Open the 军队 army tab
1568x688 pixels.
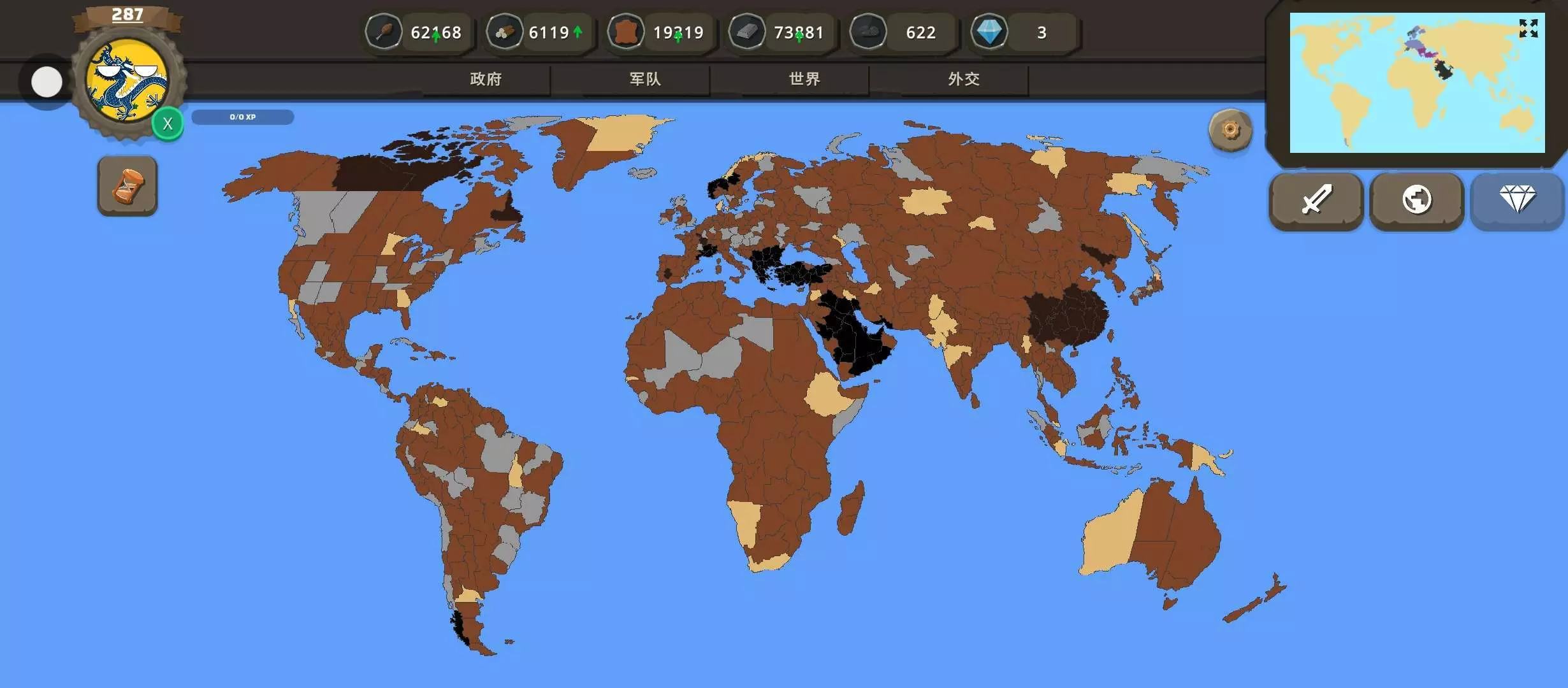(645, 79)
